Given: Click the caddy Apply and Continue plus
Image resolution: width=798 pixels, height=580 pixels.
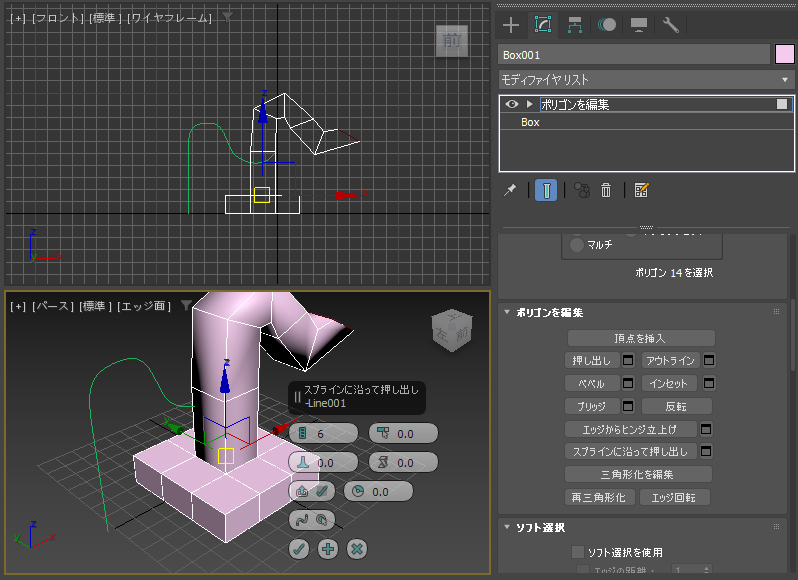Looking at the screenshot, I should 328,549.
